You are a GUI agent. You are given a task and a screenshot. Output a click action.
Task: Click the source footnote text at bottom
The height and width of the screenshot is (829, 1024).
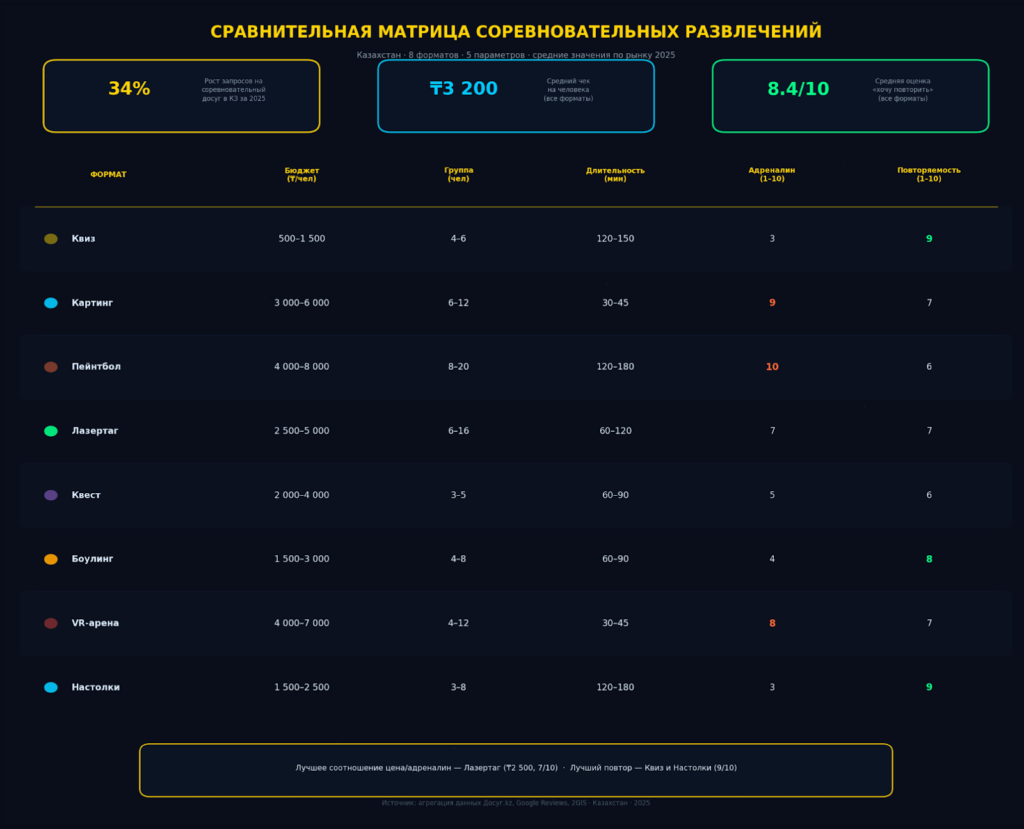515,803
